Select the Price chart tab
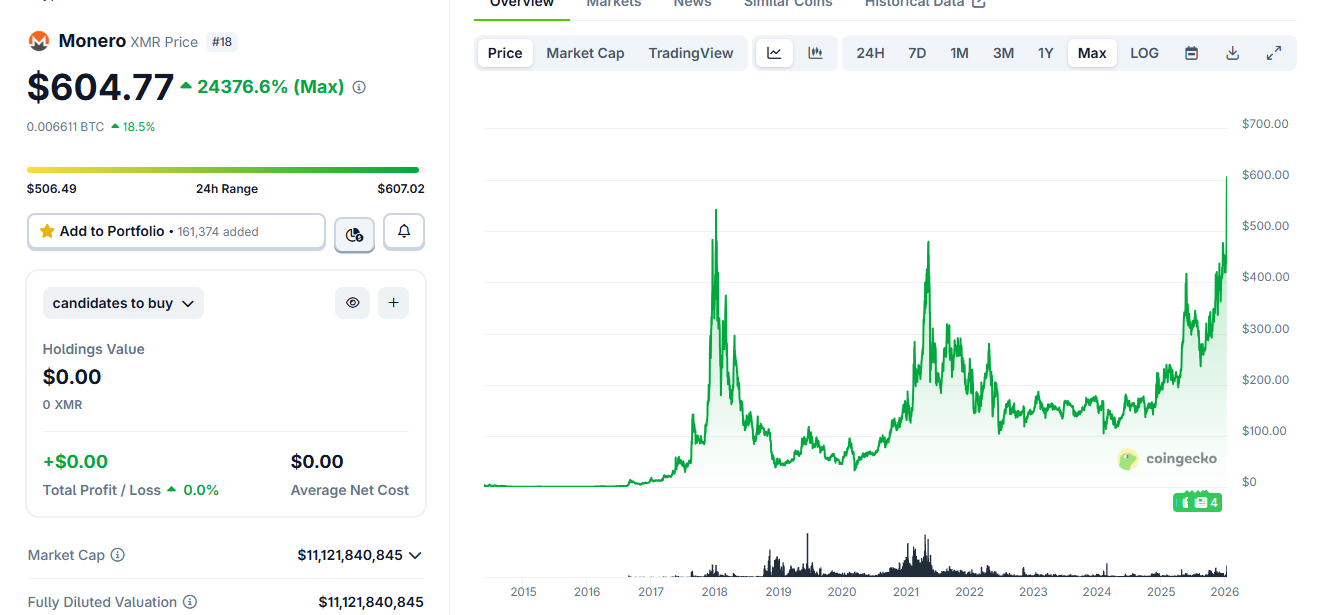The width and height of the screenshot is (1335, 615). pyautogui.click(x=505, y=53)
